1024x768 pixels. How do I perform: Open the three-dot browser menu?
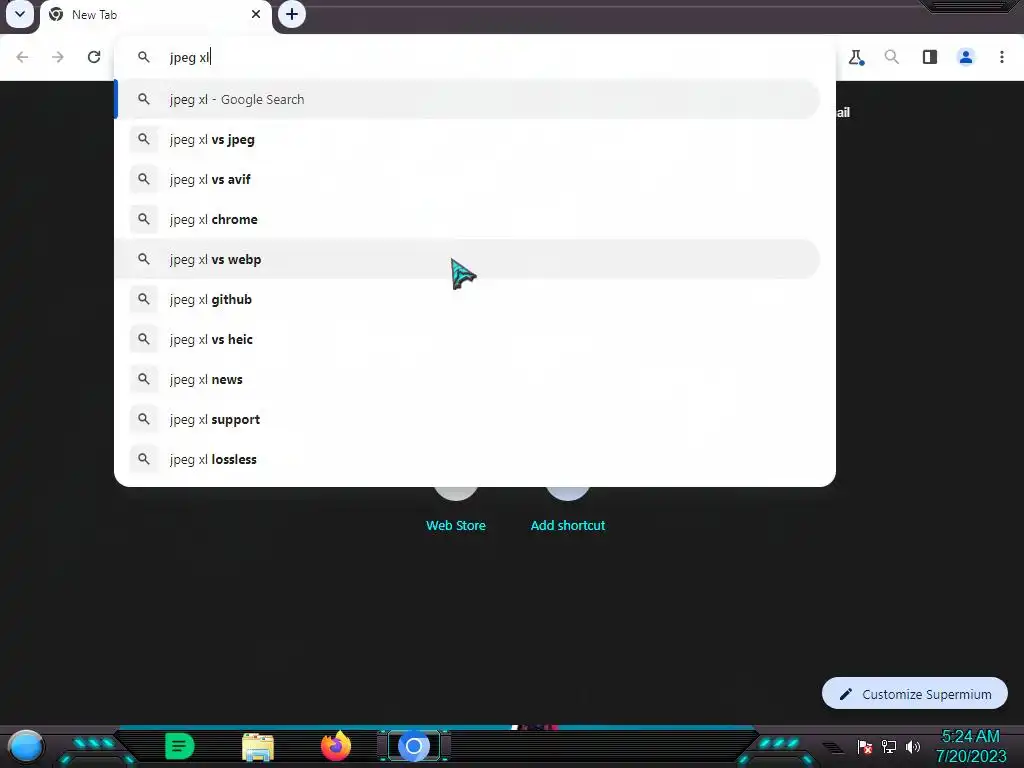click(x=1002, y=57)
